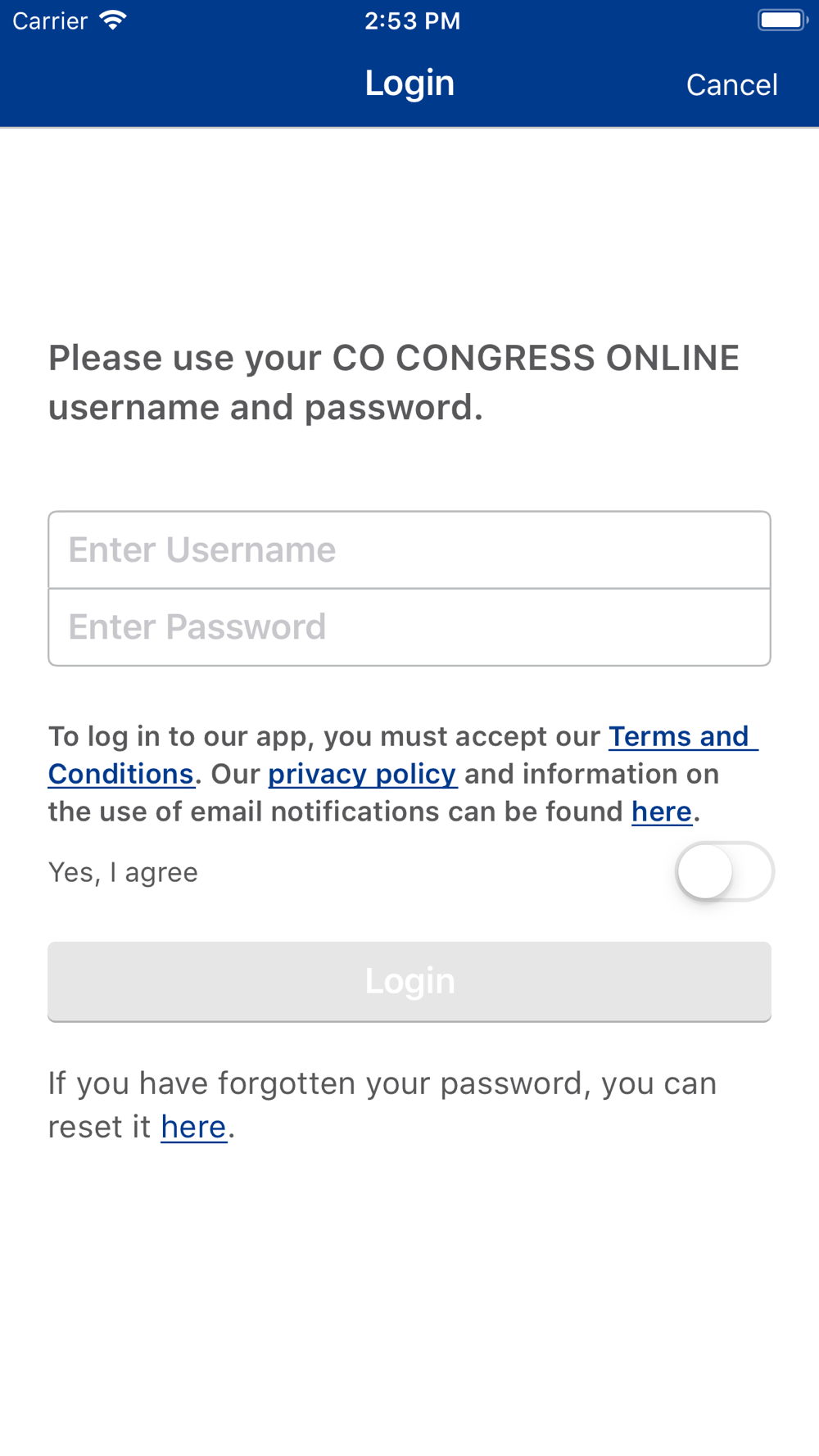Focus the Enter Username field
Screen dimensions: 819x1456
[x=409, y=550]
